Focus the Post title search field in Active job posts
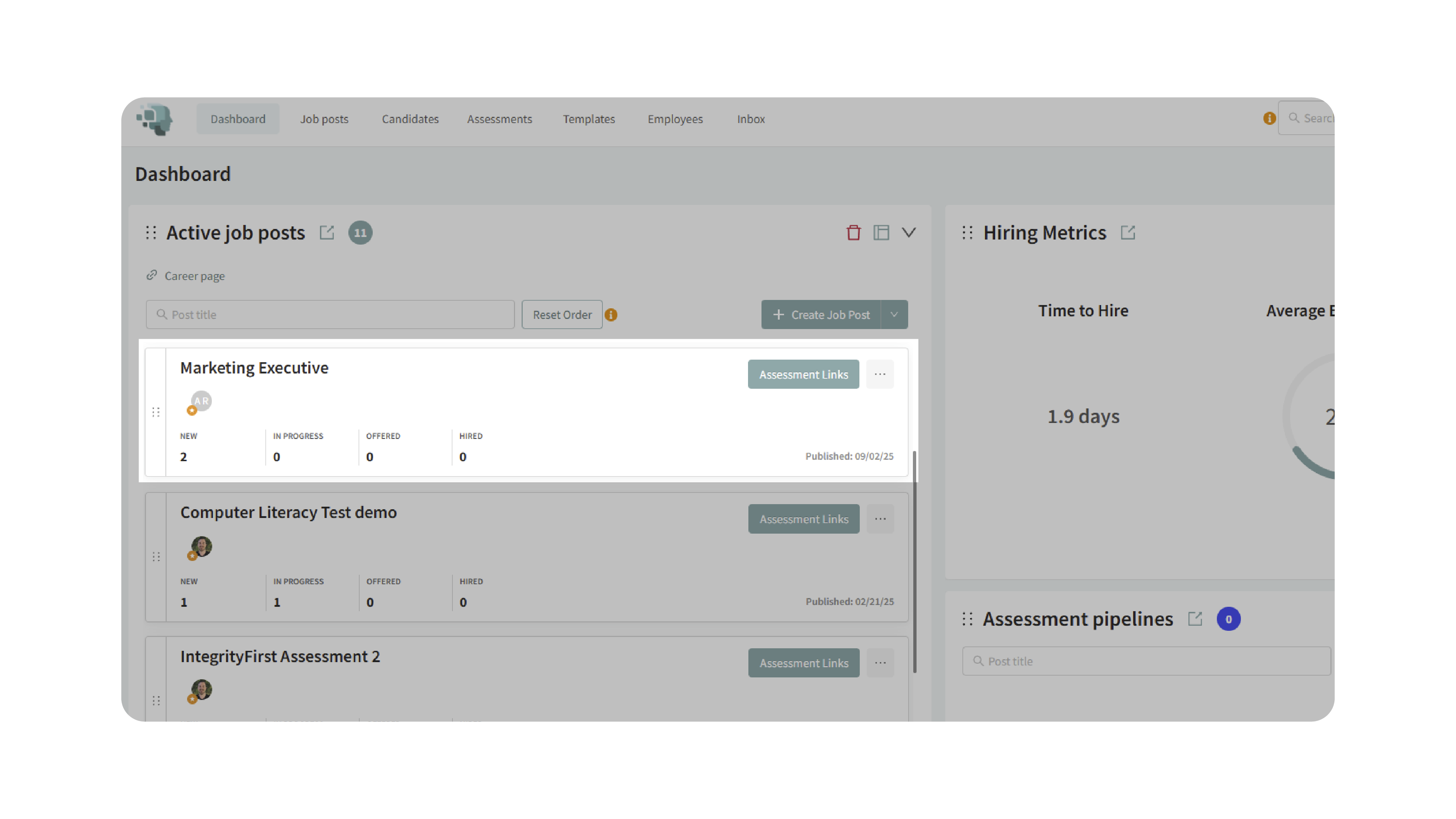1456x819 pixels. [x=330, y=315]
